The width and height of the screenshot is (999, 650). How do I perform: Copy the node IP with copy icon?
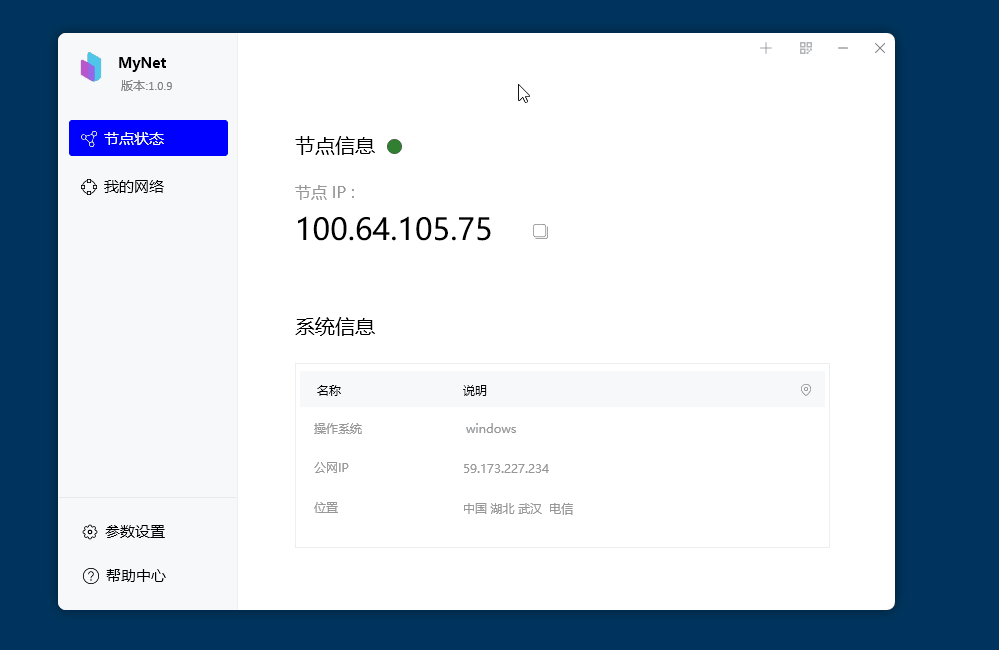click(x=540, y=231)
